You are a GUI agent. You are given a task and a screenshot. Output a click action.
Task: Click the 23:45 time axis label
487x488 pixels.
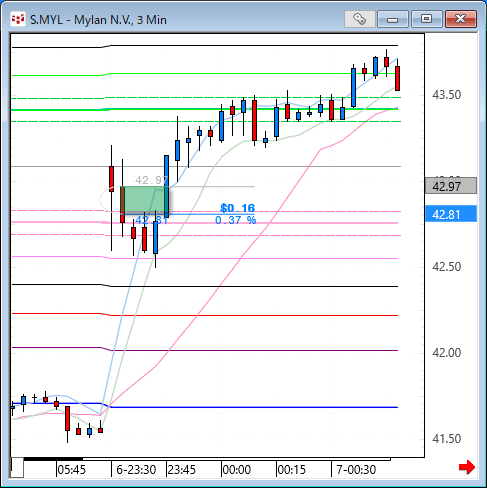[x=182, y=470]
